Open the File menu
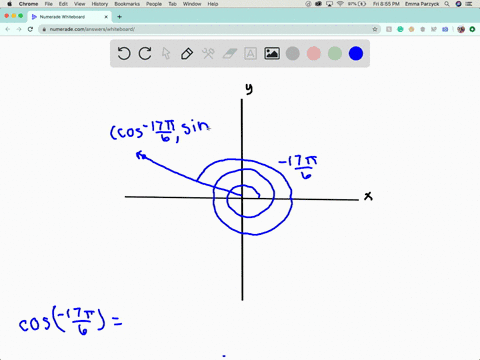480x360 pixels. (x=49, y=4)
